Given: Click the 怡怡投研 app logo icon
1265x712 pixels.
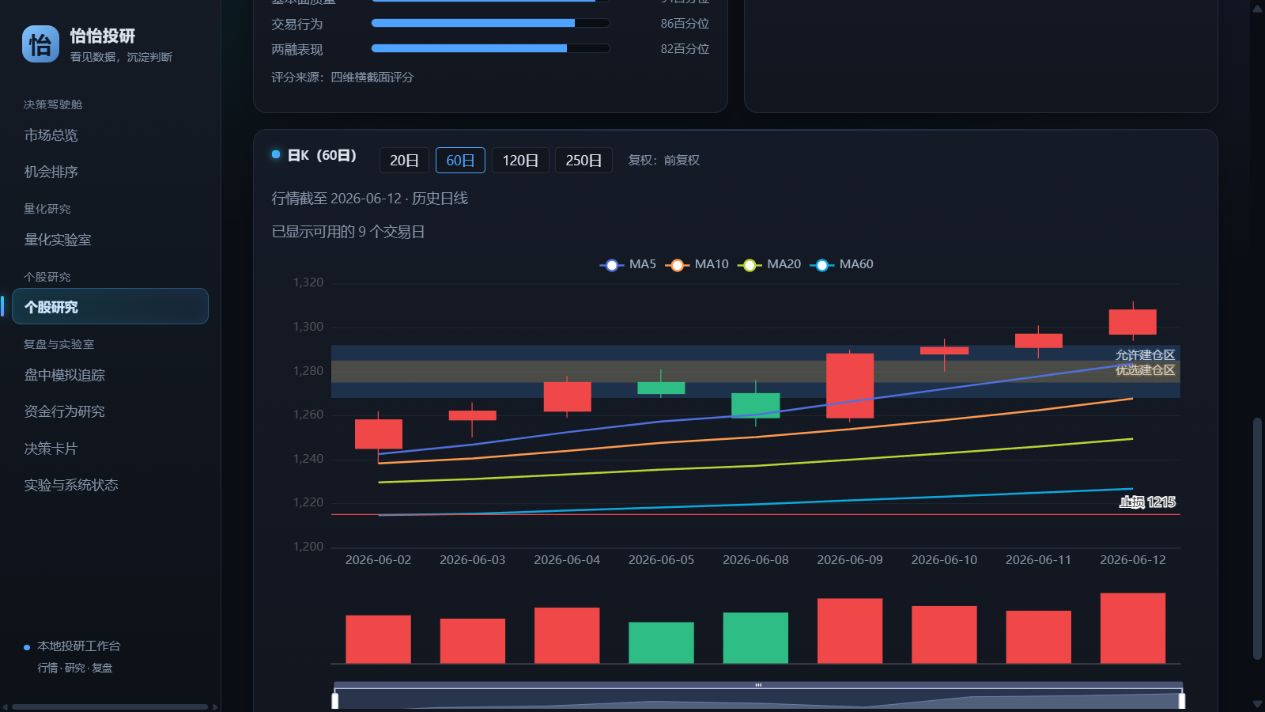Looking at the screenshot, I should pos(41,44).
